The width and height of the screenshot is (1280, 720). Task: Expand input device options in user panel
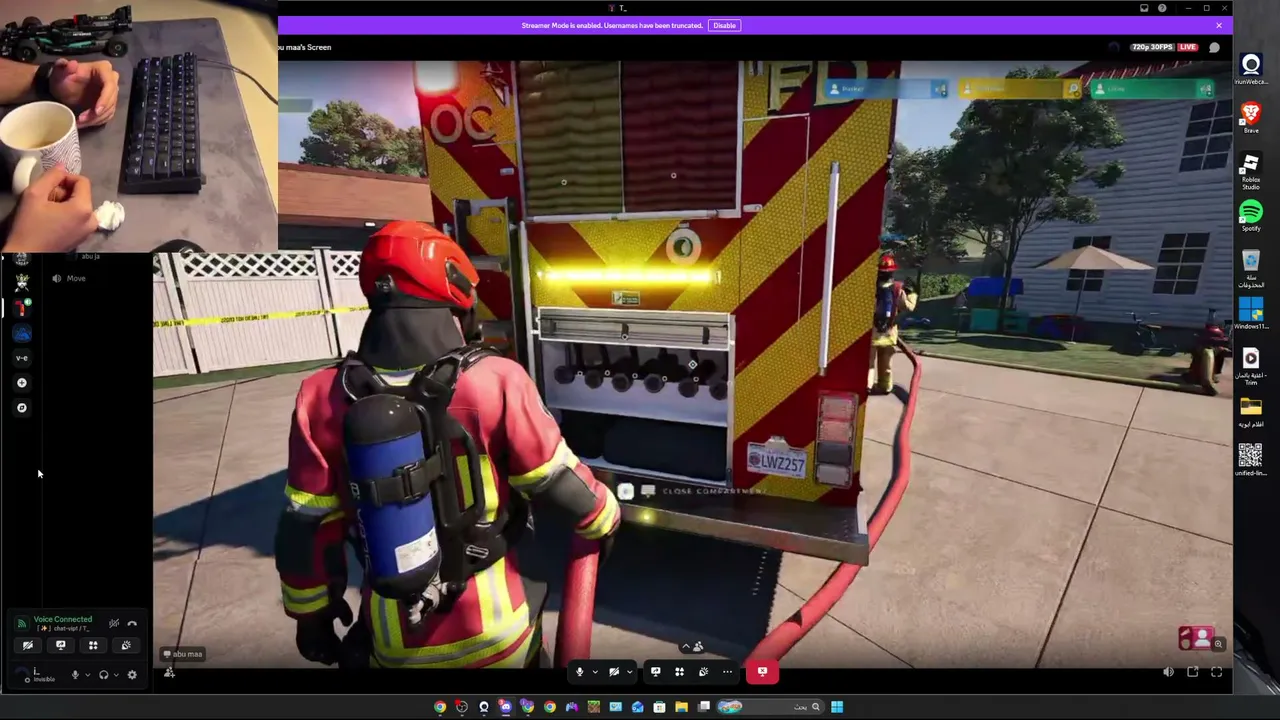click(x=87, y=675)
